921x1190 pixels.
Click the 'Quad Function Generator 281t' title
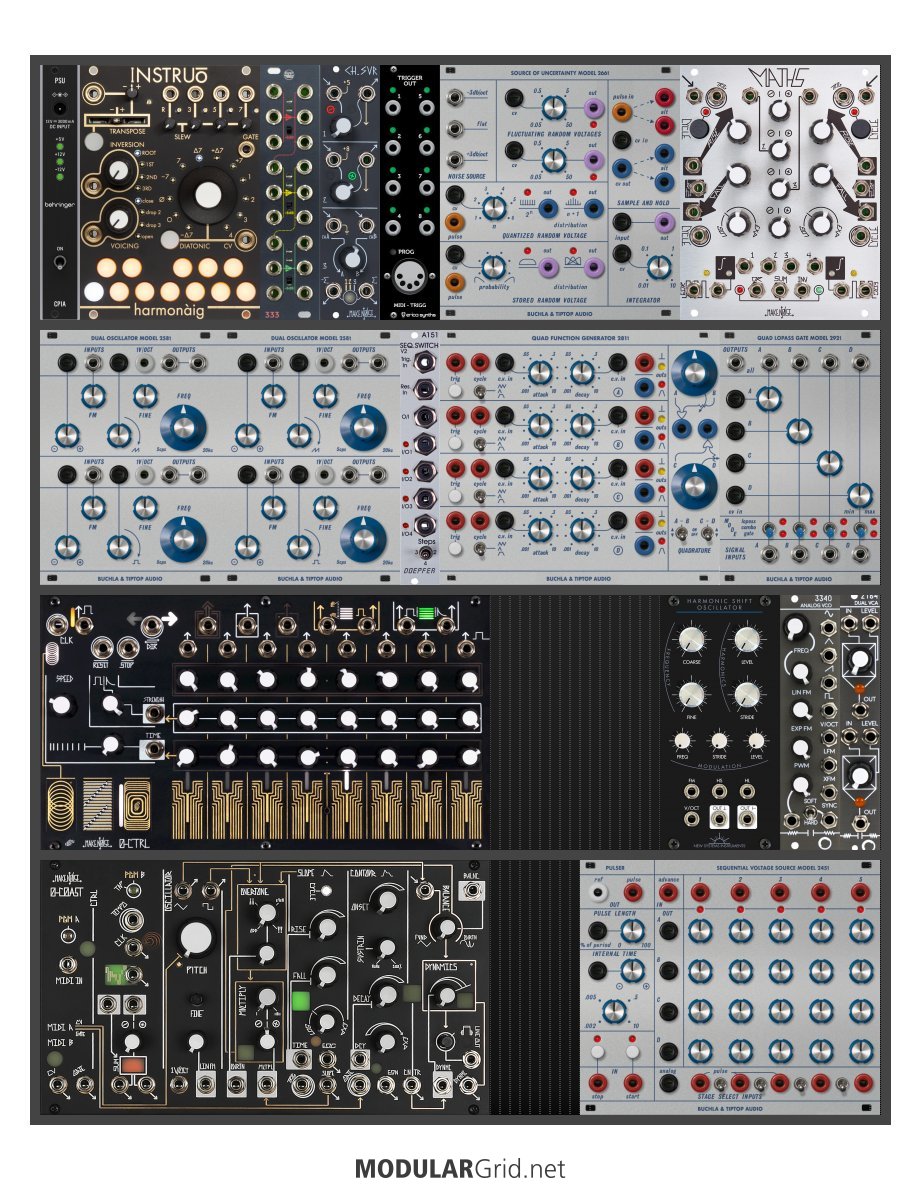coord(578,337)
